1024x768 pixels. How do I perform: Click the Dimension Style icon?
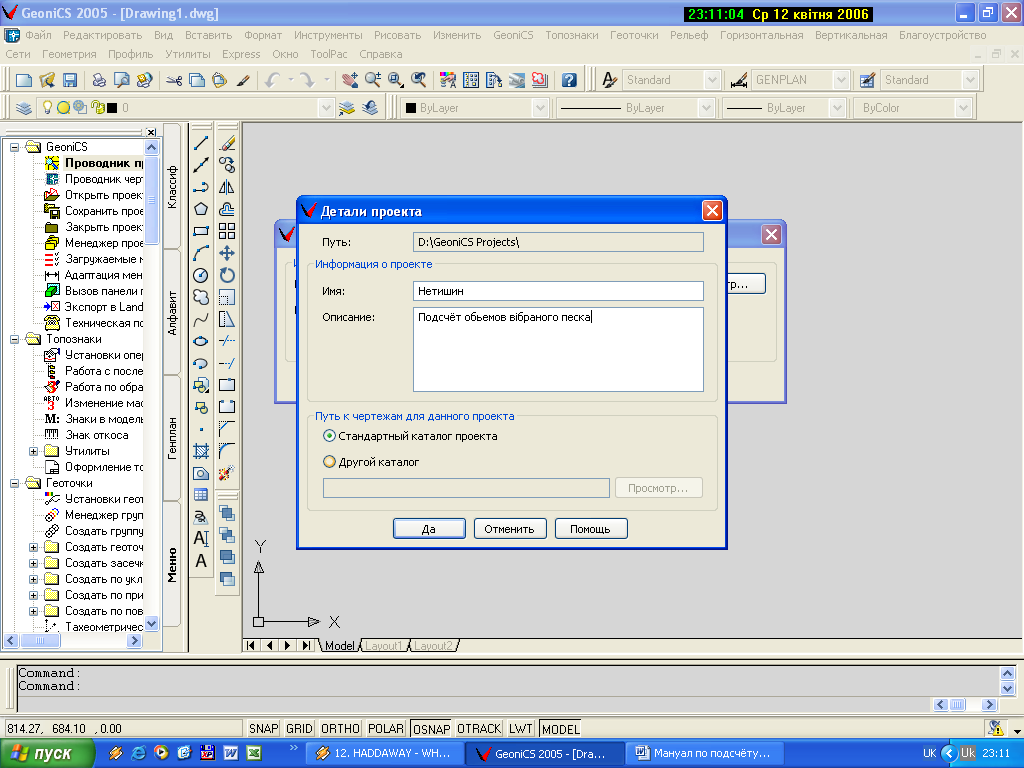(x=739, y=80)
